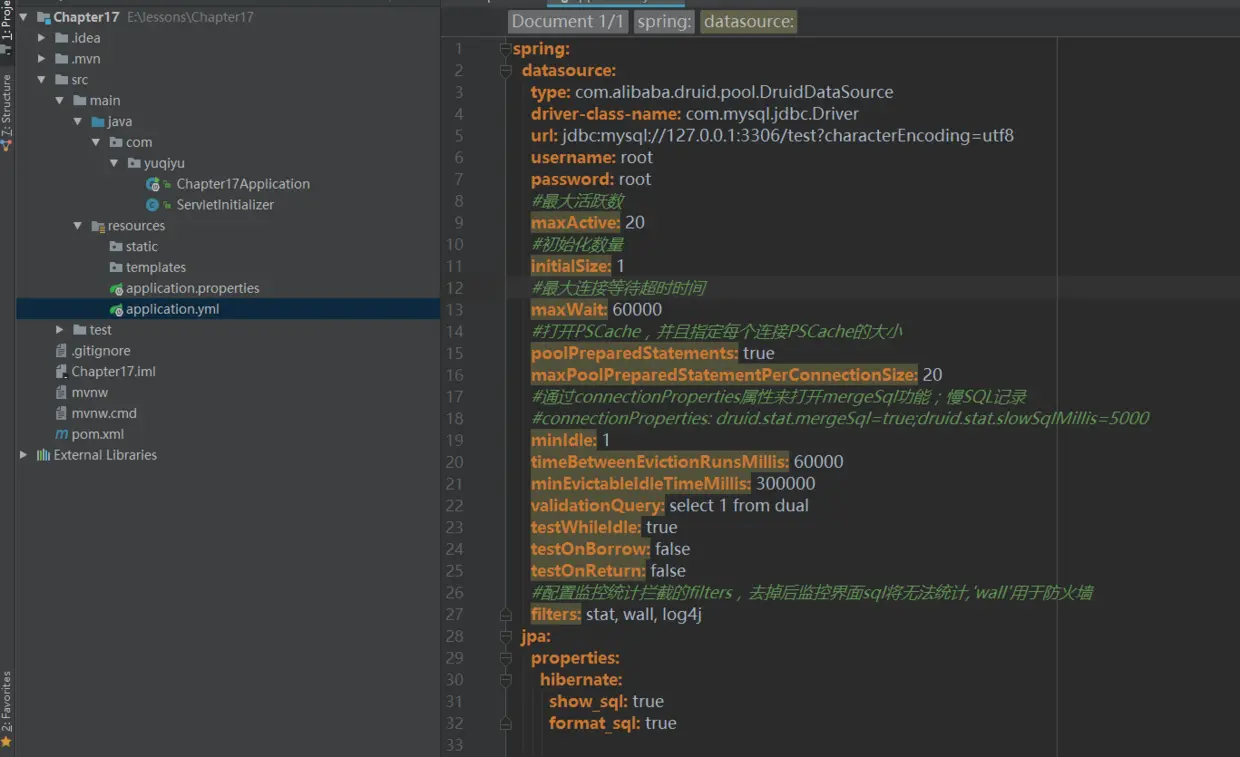
Task: Click the .mvn folder icon
Action: click(62, 59)
